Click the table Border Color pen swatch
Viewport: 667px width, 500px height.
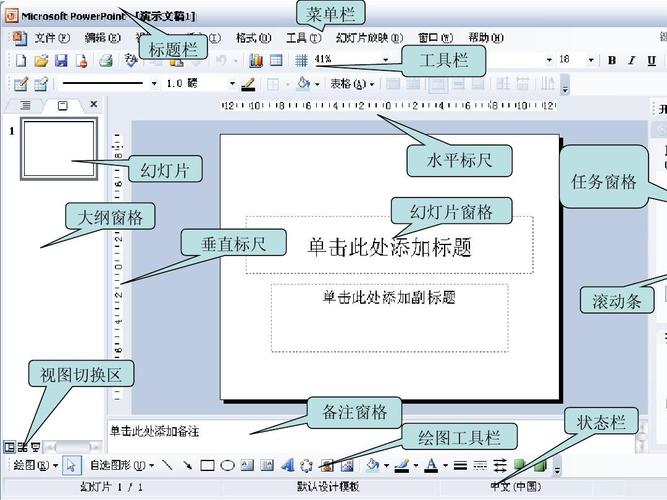point(248,84)
